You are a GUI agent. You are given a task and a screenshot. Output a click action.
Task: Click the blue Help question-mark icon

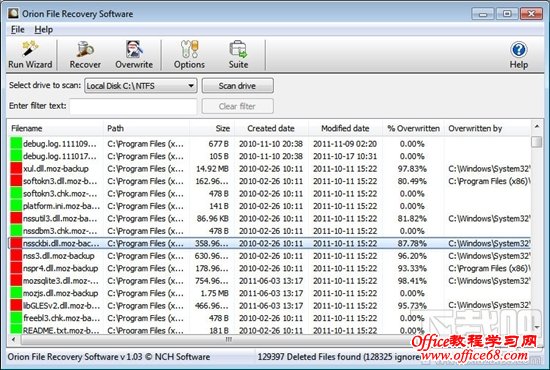coord(518,49)
